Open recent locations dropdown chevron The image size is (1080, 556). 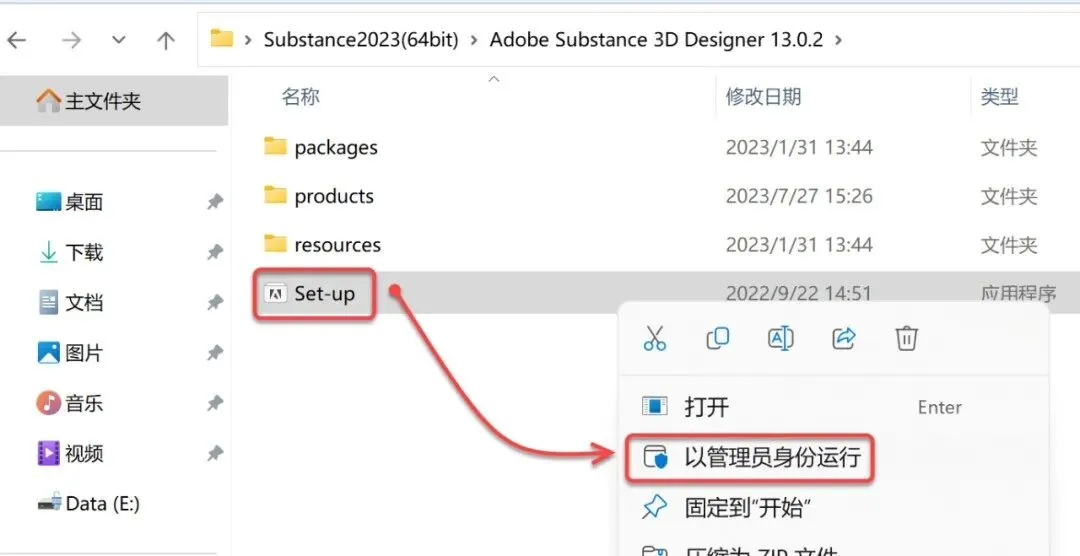(119, 40)
